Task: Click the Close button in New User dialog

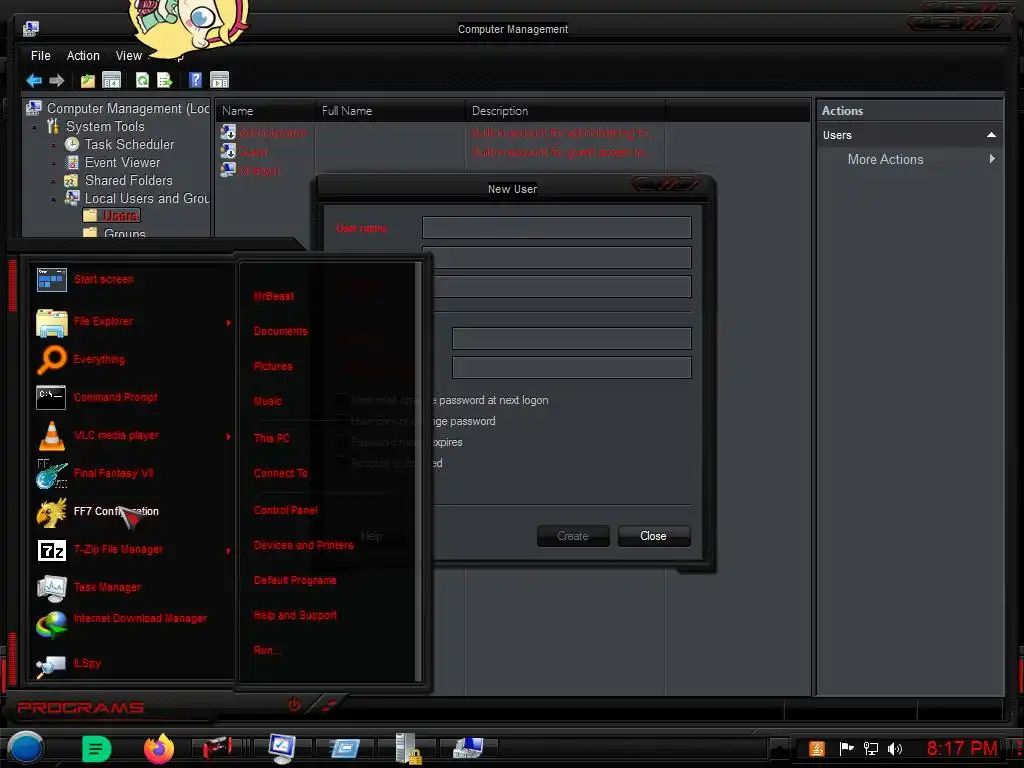Action: tap(654, 536)
